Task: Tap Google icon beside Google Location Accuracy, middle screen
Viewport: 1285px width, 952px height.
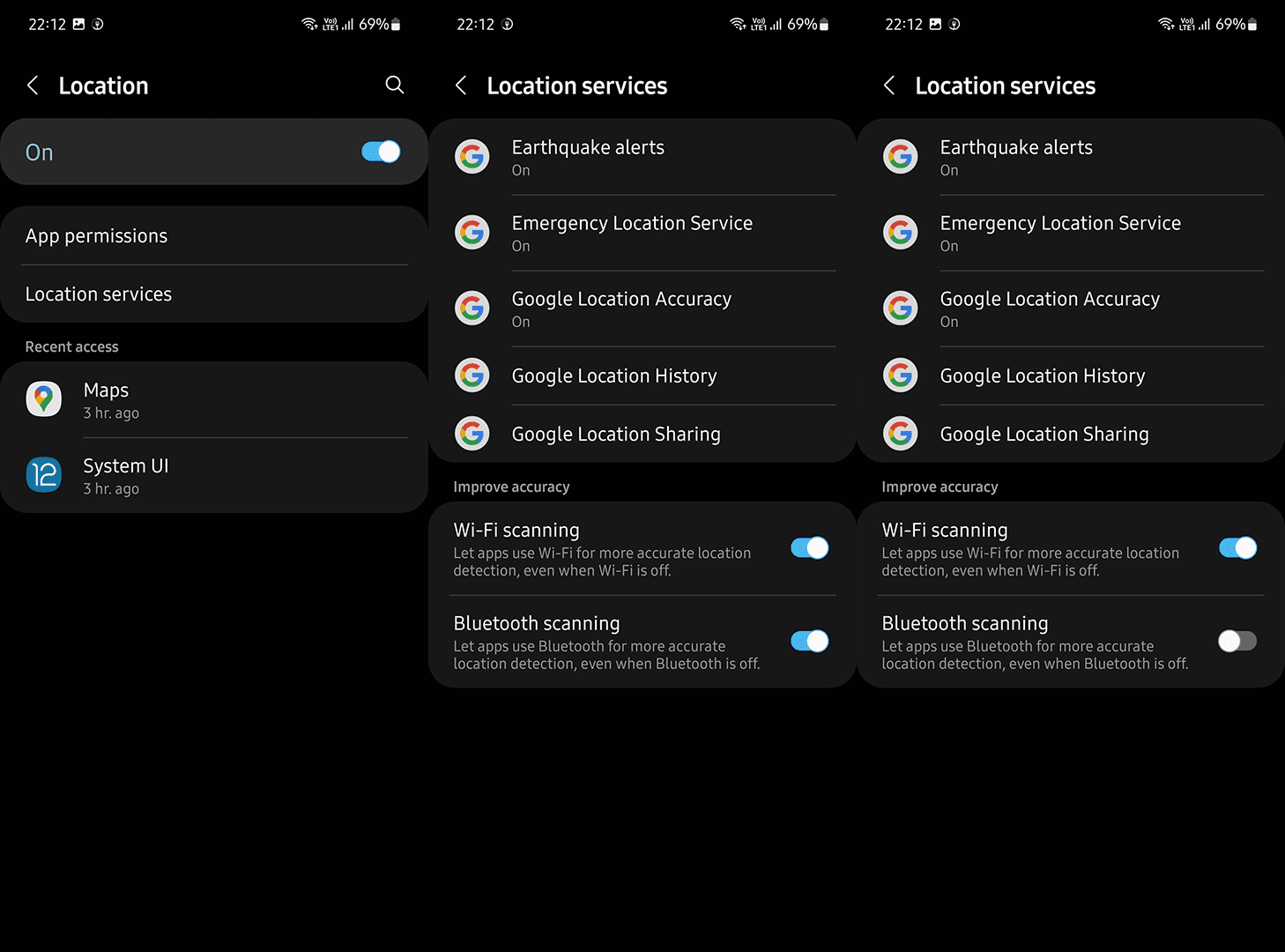Action: (472, 309)
